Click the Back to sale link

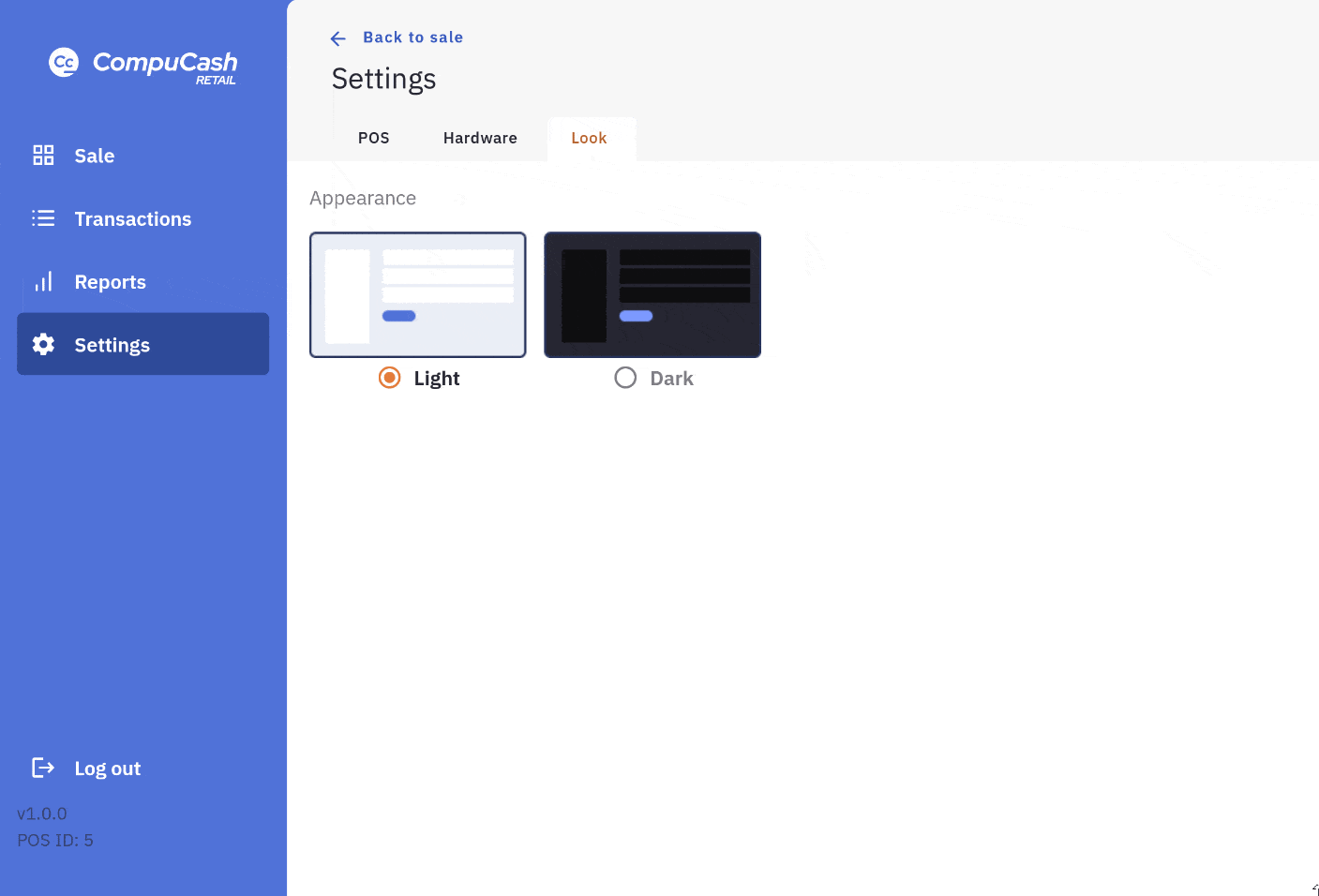pos(412,37)
